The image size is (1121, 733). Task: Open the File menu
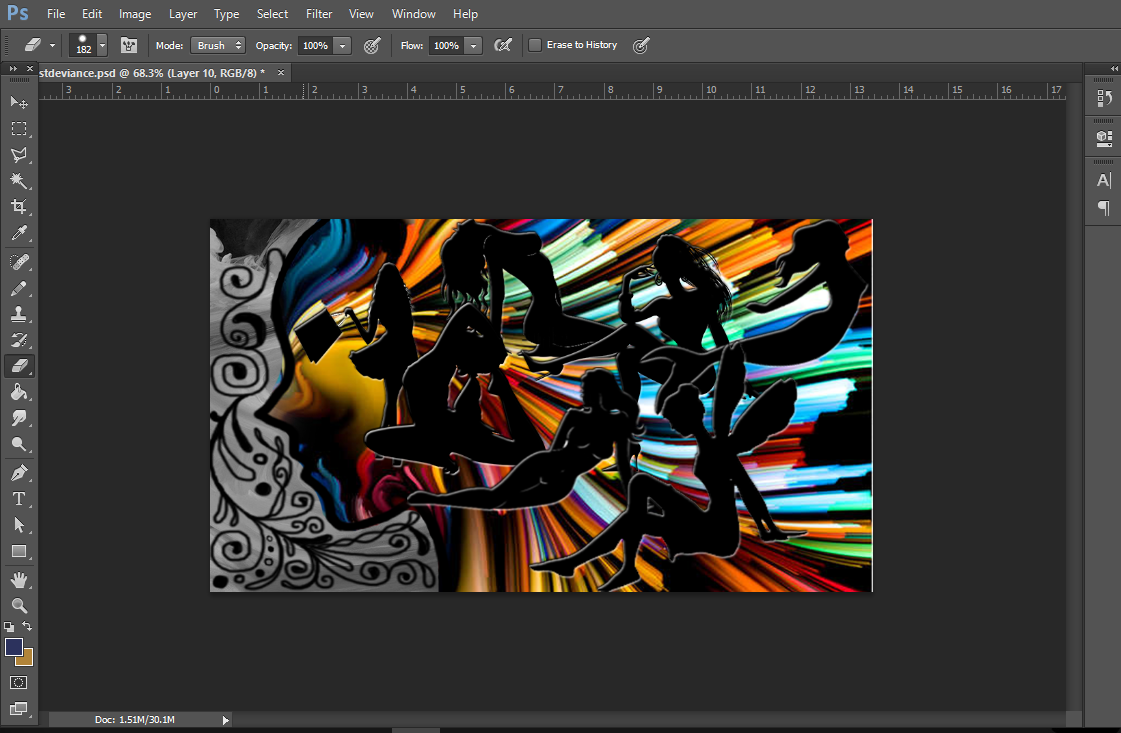pos(56,14)
